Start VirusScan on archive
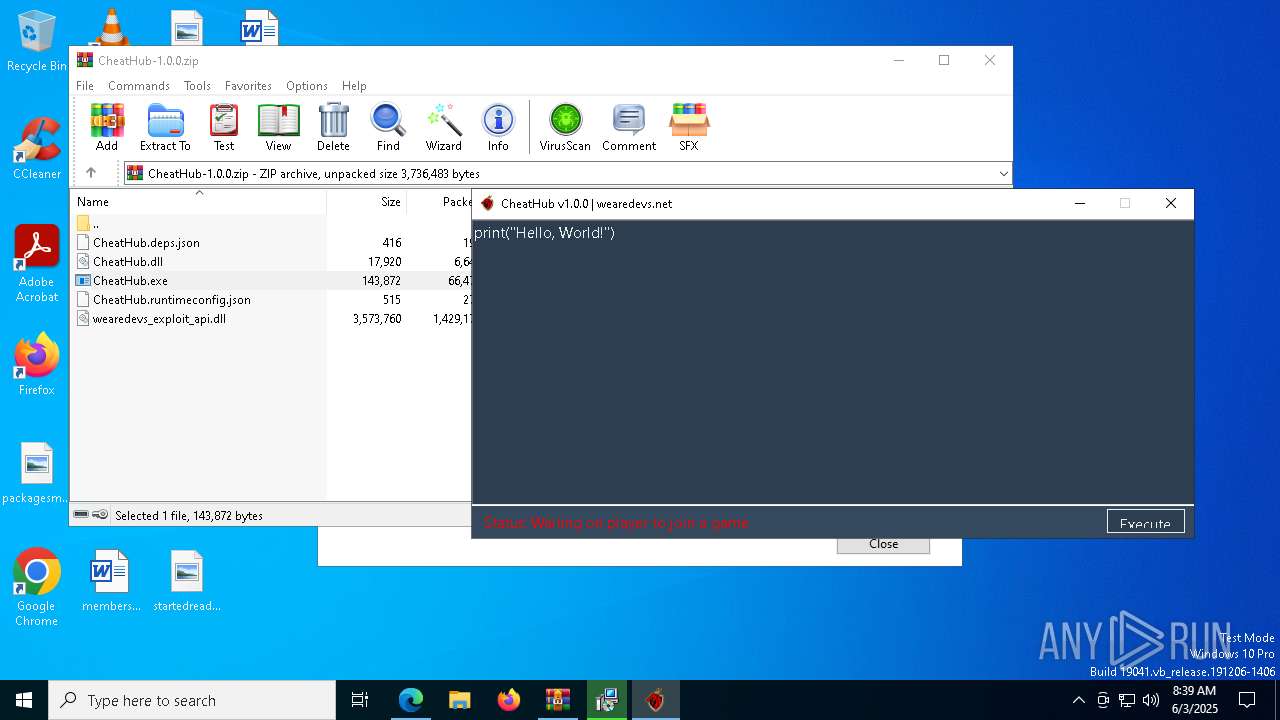 coord(565,127)
